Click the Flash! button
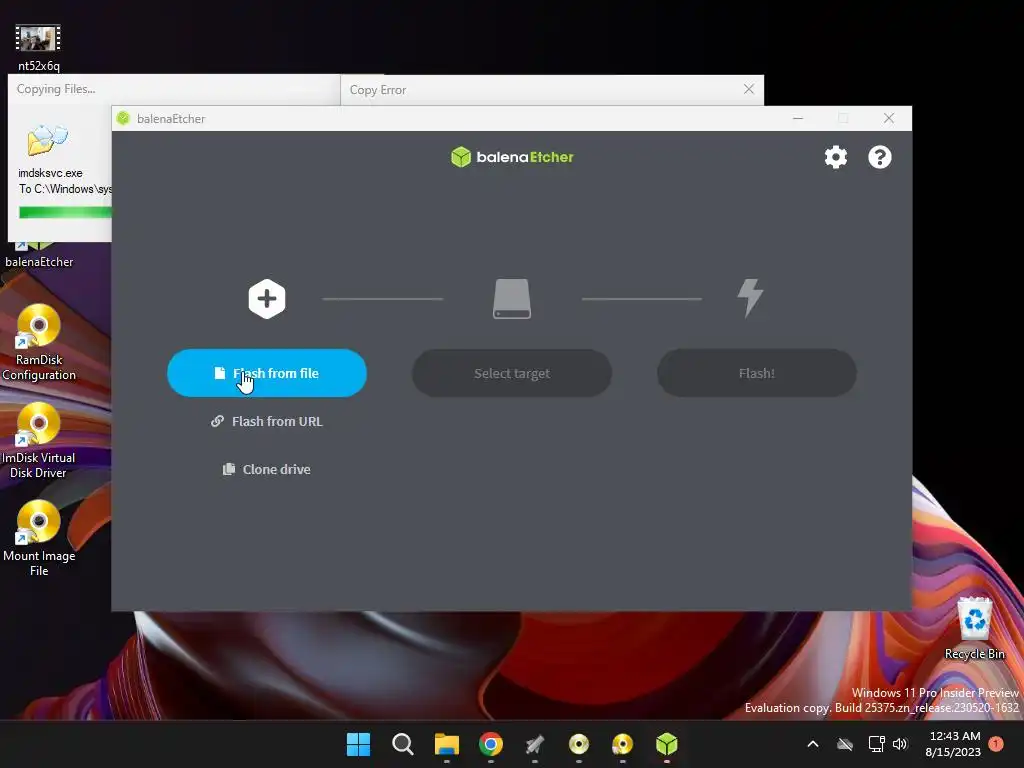Viewport: 1024px width, 768px height. (x=756, y=373)
